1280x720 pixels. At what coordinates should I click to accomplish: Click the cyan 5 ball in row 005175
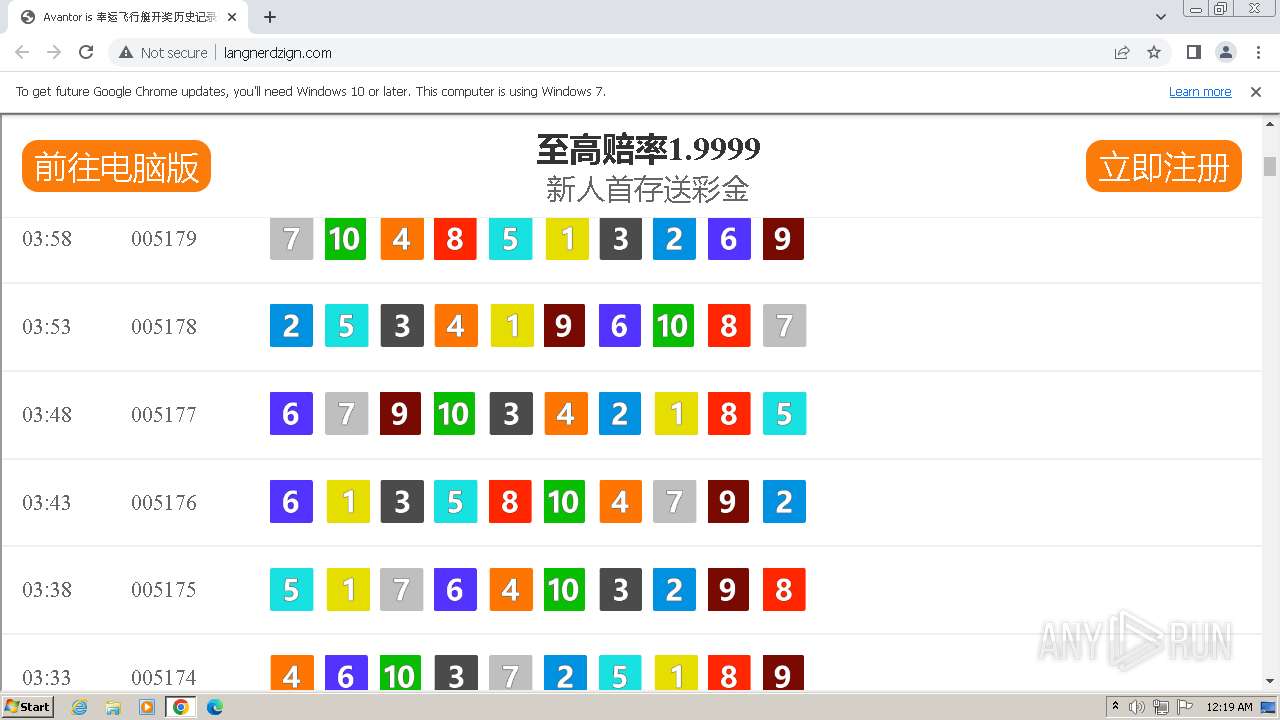[291, 590]
